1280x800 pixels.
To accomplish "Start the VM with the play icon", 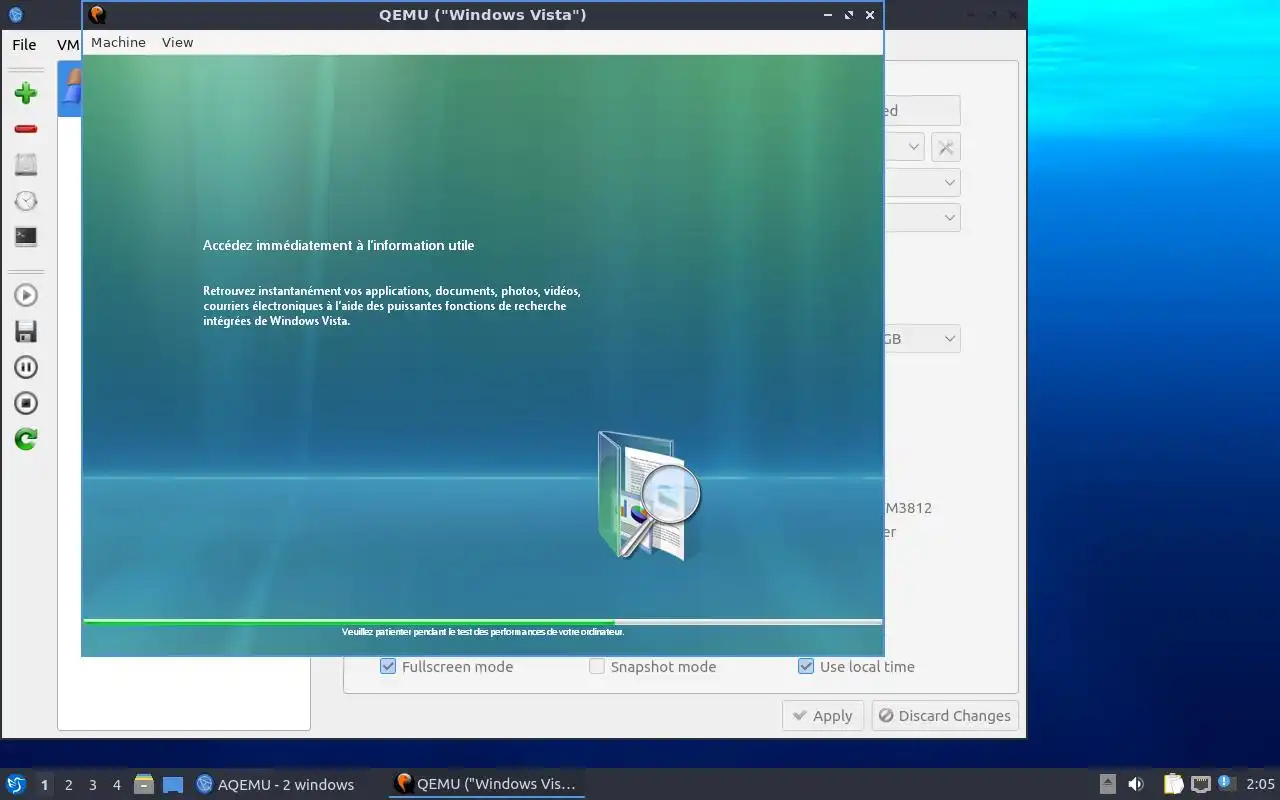I will [26, 295].
